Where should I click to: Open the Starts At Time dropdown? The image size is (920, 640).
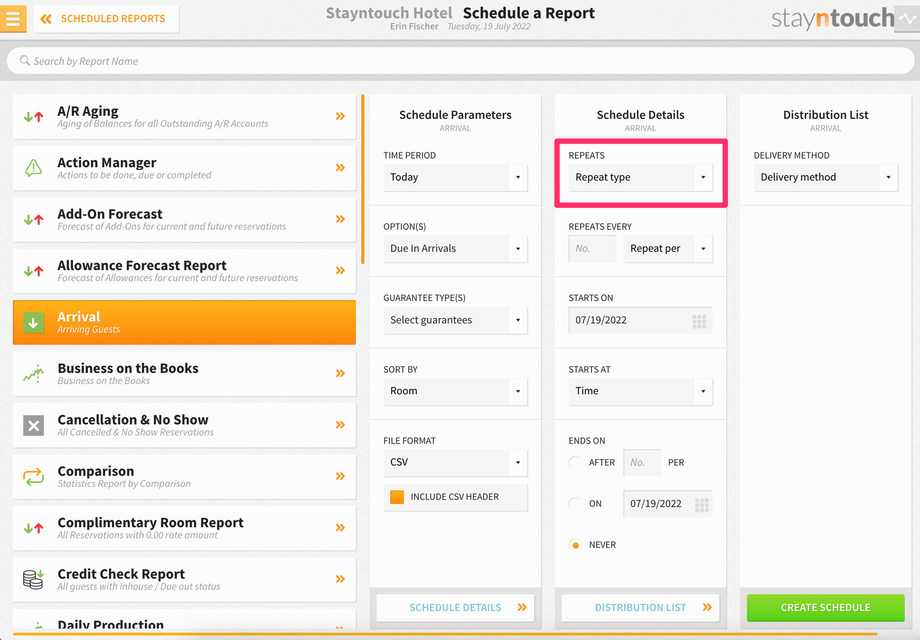tap(641, 391)
